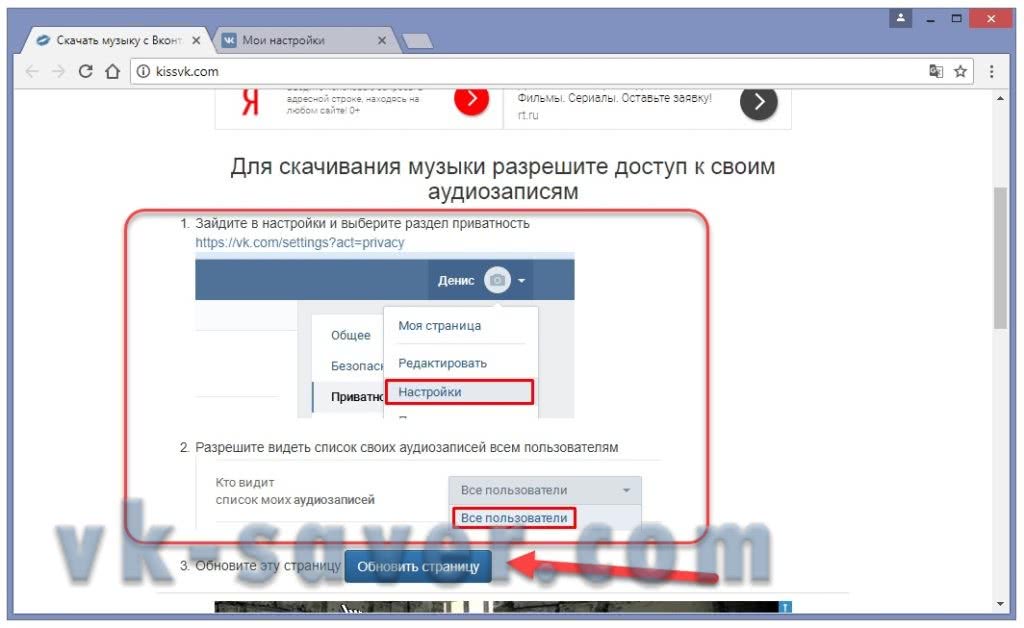The image size is (1024, 628).
Task: Click the site info icon in address bar
Action: tap(142, 71)
